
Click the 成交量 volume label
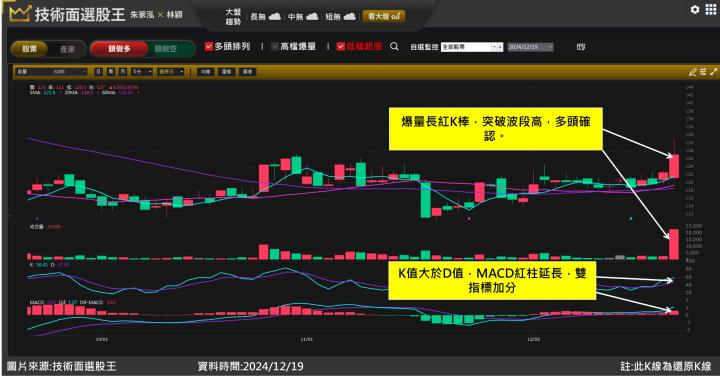36,226
